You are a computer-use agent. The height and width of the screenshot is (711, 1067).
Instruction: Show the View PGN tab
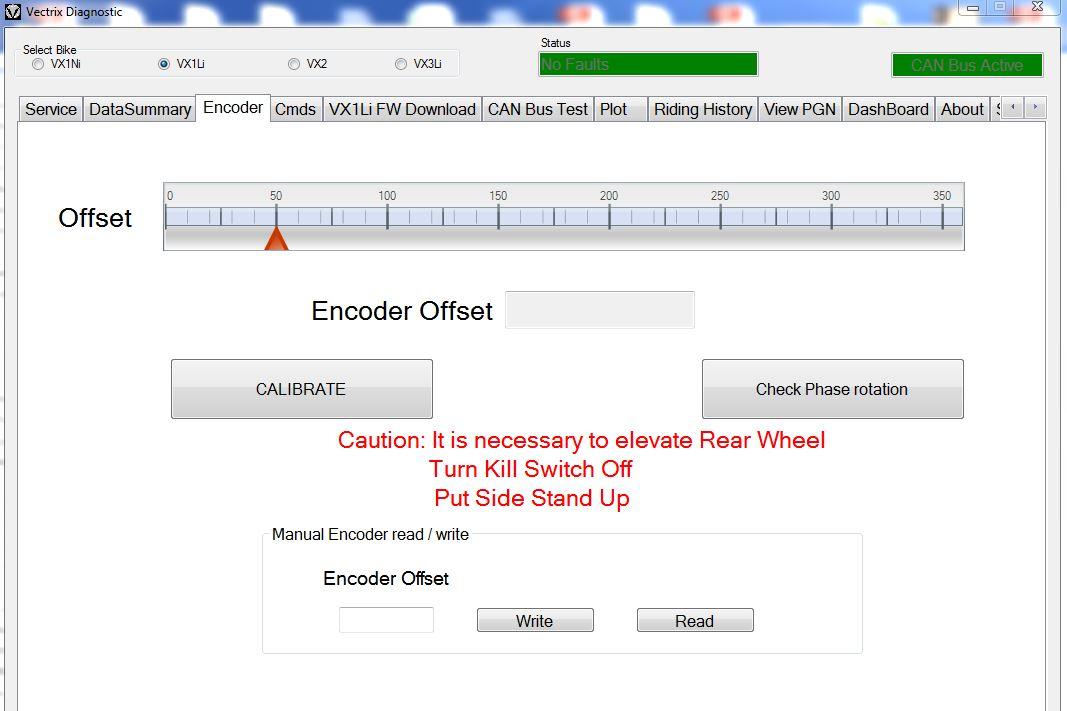tap(800, 110)
